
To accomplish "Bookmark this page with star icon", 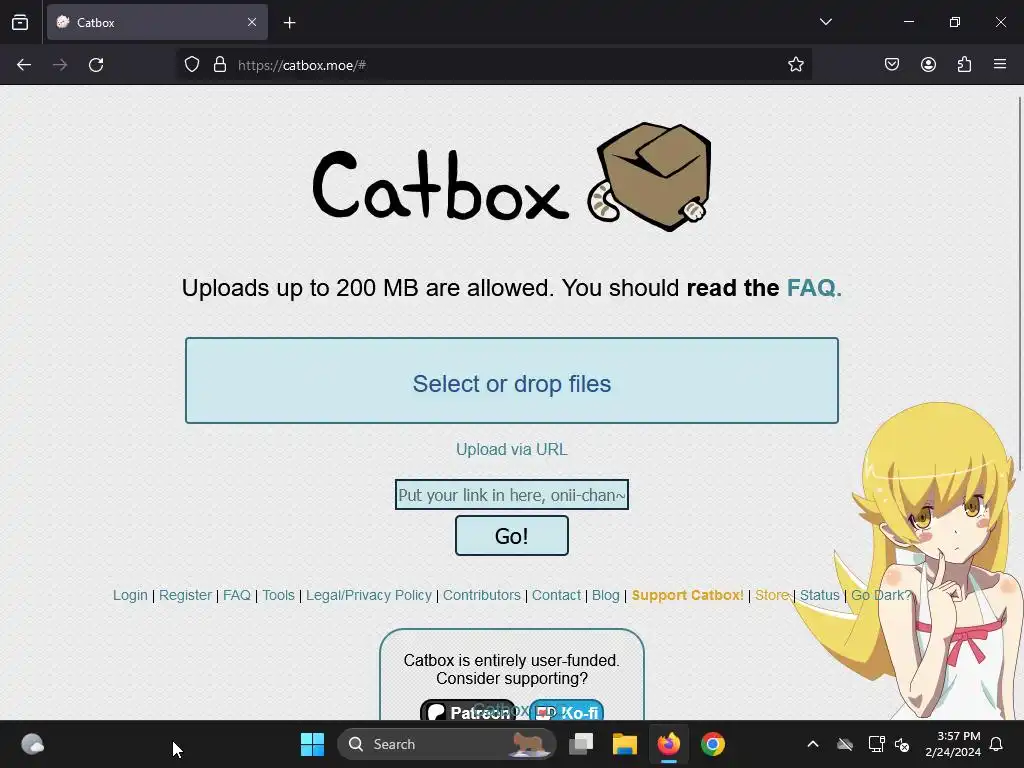I will coord(795,65).
